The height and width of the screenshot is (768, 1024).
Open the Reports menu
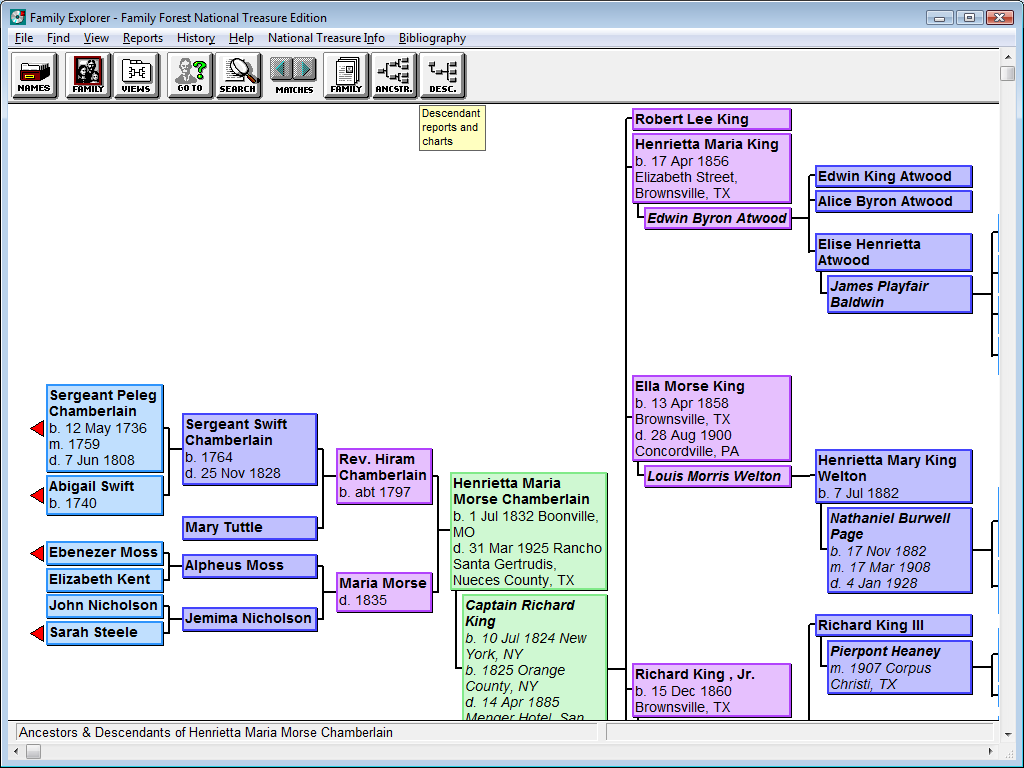142,38
